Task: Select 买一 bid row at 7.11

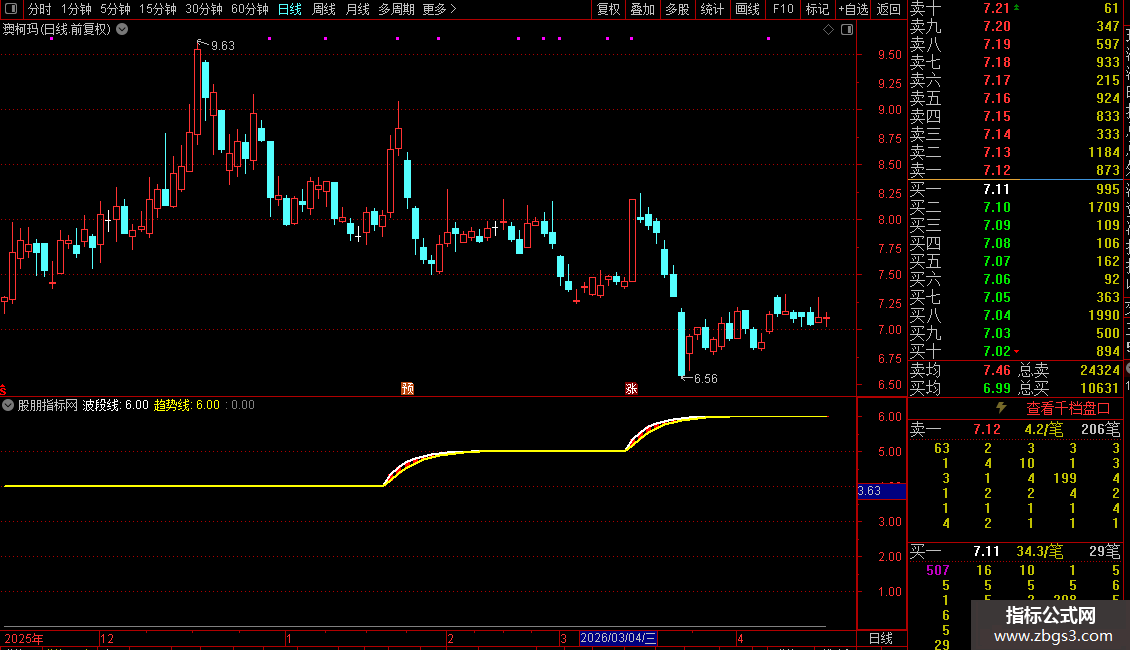Action: [1015, 189]
